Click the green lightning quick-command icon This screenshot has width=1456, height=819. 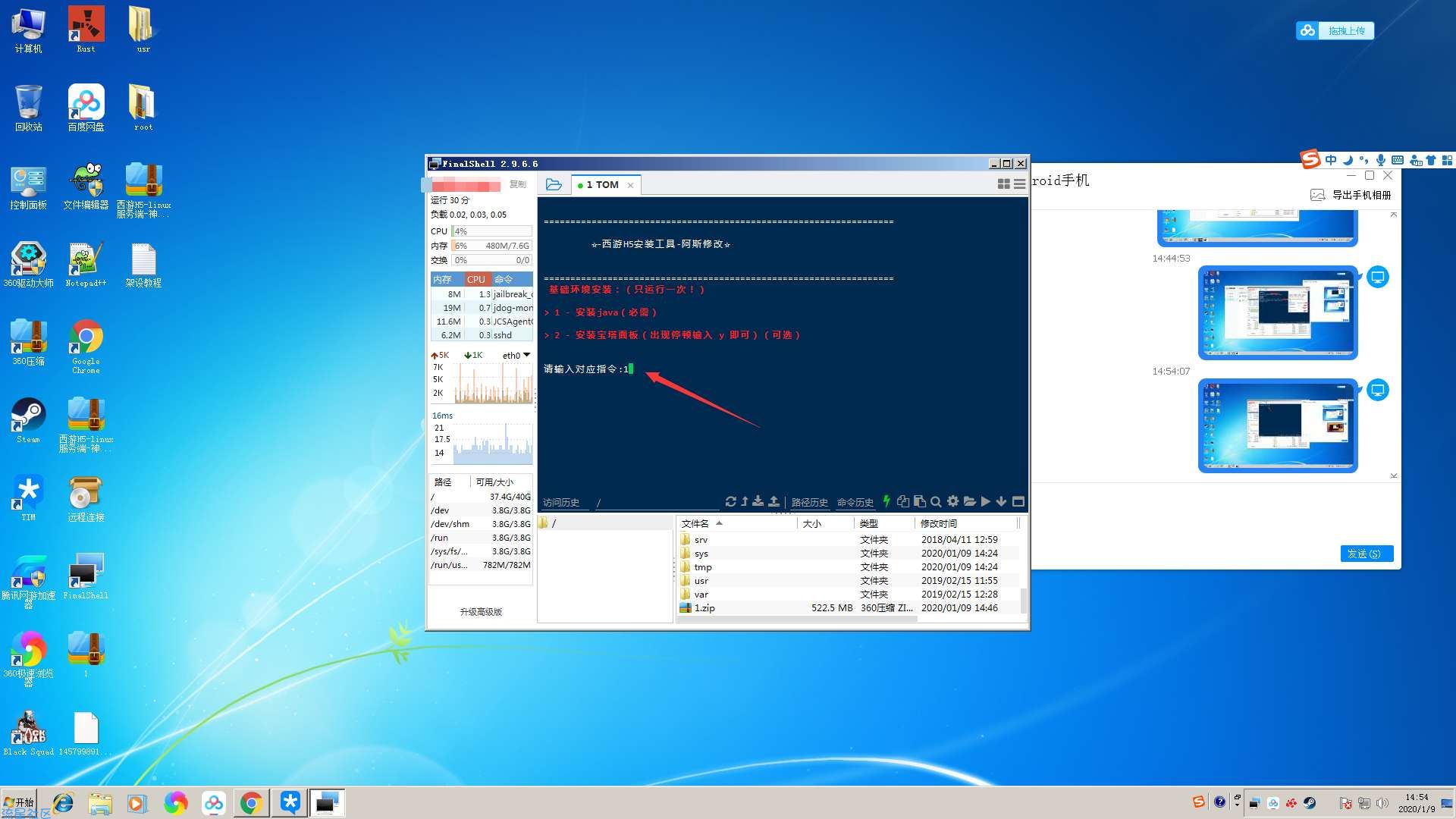tap(886, 501)
